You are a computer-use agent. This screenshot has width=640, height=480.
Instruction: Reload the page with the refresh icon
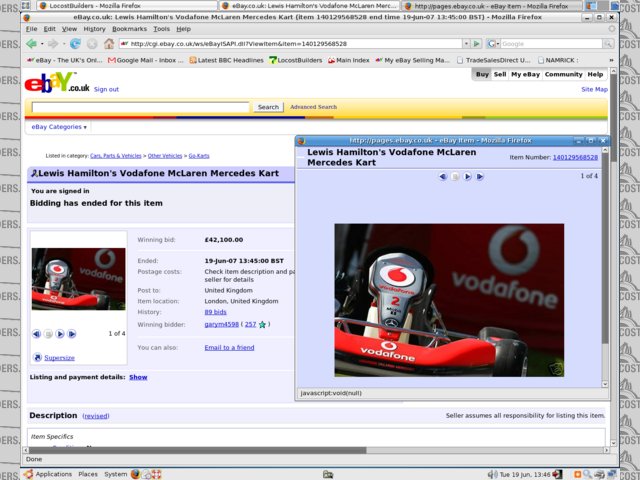[x=75, y=44]
